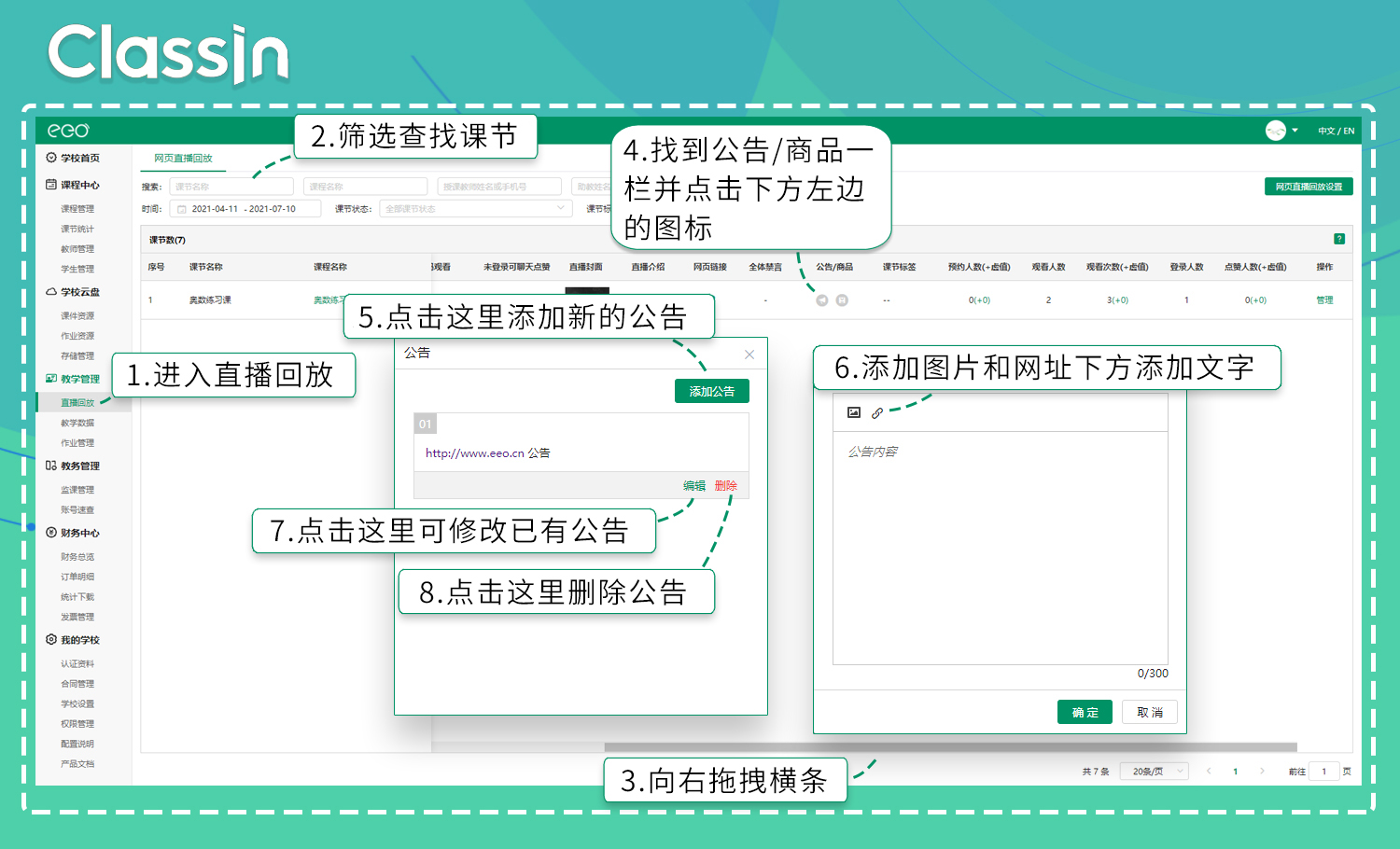Click the 2021-04-11 date range field
This screenshot has width=1400, height=849.
click(245, 209)
